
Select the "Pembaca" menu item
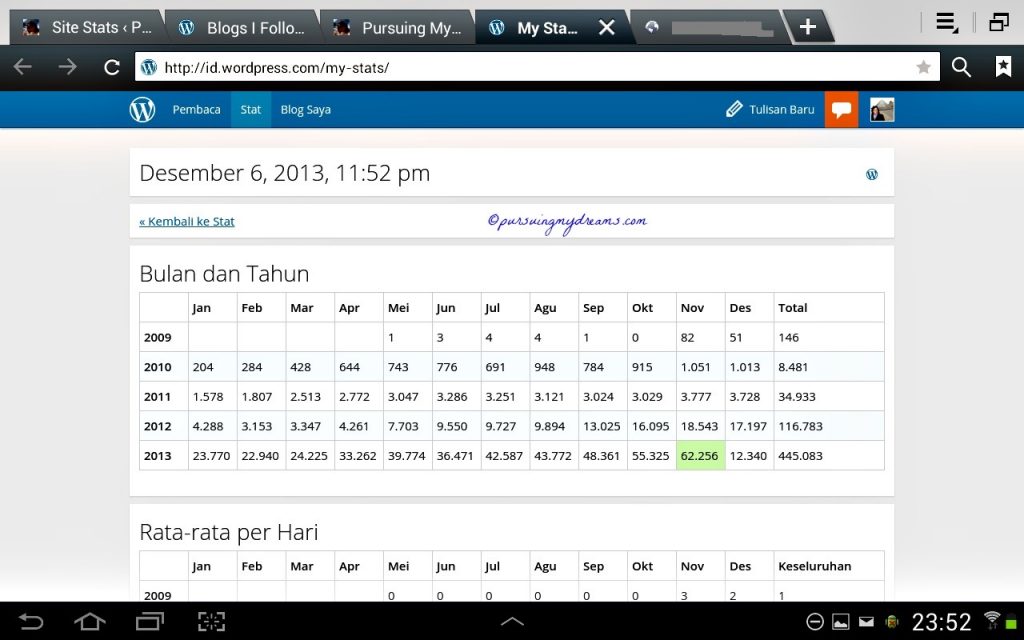[196, 109]
